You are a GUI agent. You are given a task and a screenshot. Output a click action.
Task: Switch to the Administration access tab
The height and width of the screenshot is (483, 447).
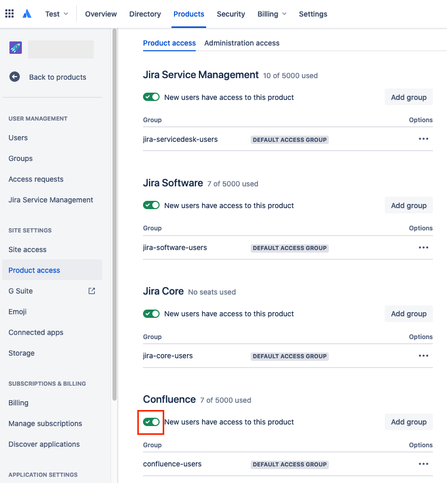click(242, 43)
